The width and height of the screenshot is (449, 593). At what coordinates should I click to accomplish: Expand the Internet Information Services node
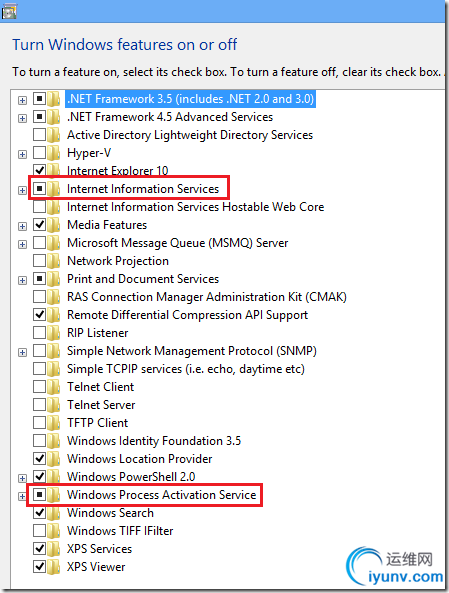(22, 190)
